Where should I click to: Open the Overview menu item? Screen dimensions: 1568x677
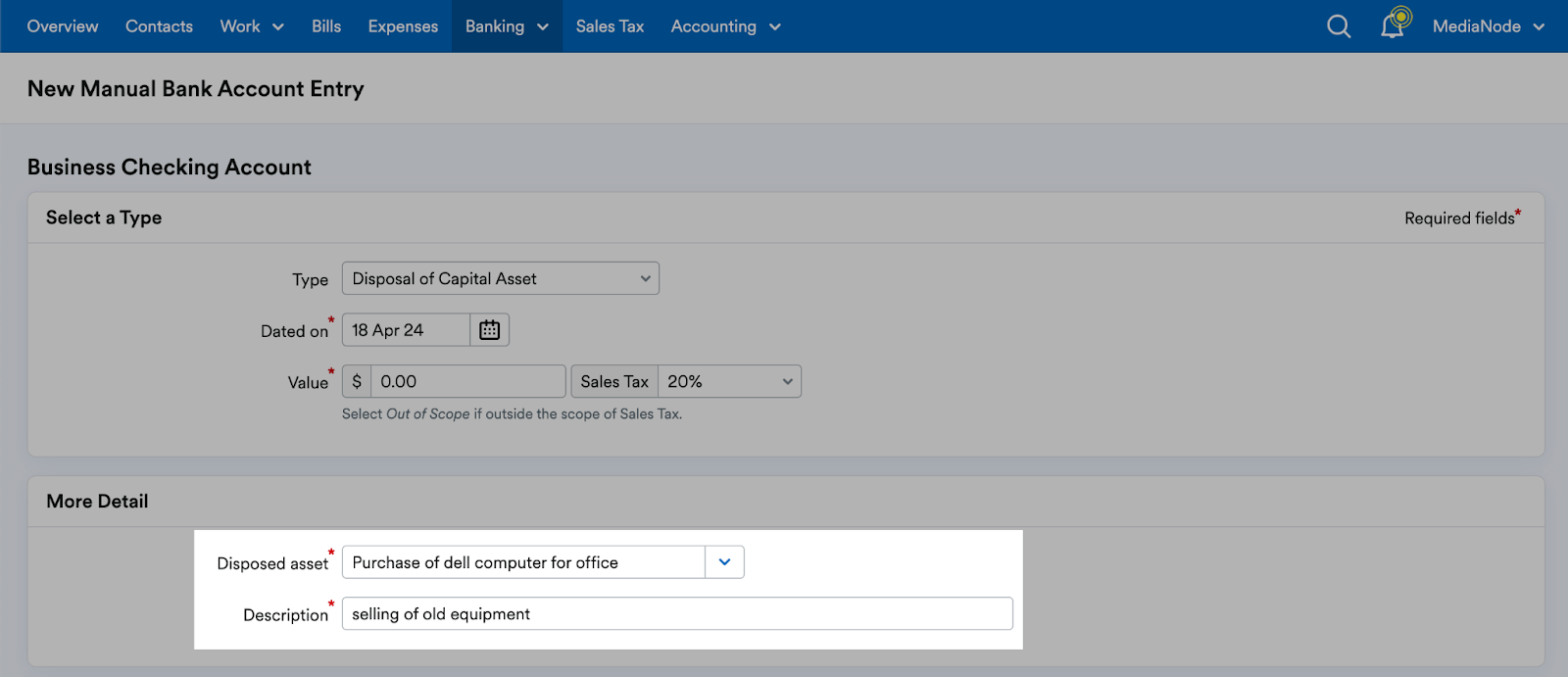[63, 26]
